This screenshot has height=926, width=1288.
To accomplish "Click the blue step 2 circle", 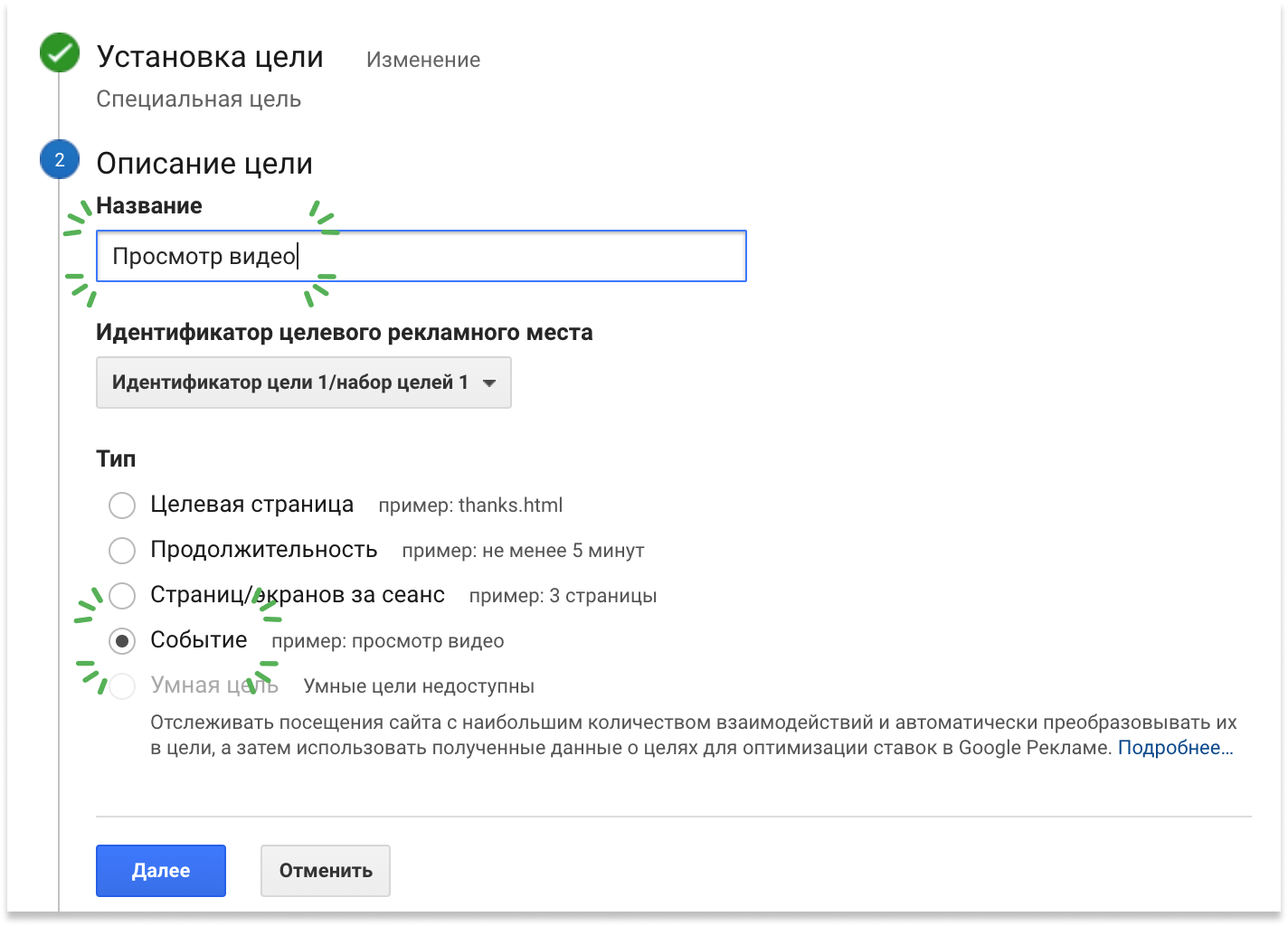I will (60, 160).
